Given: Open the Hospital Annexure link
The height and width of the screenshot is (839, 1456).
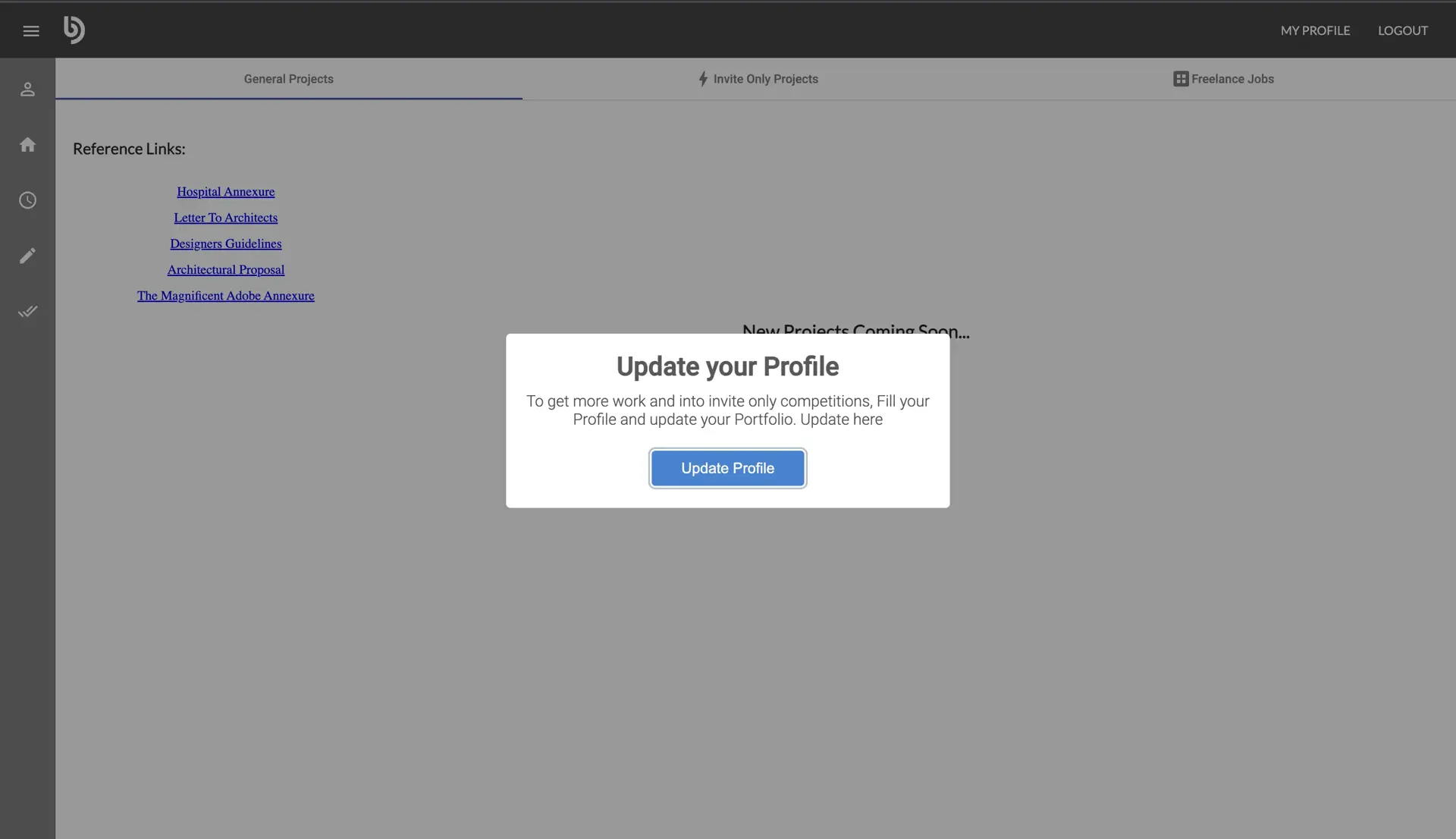Looking at the screenshot, I should (225, 191).
